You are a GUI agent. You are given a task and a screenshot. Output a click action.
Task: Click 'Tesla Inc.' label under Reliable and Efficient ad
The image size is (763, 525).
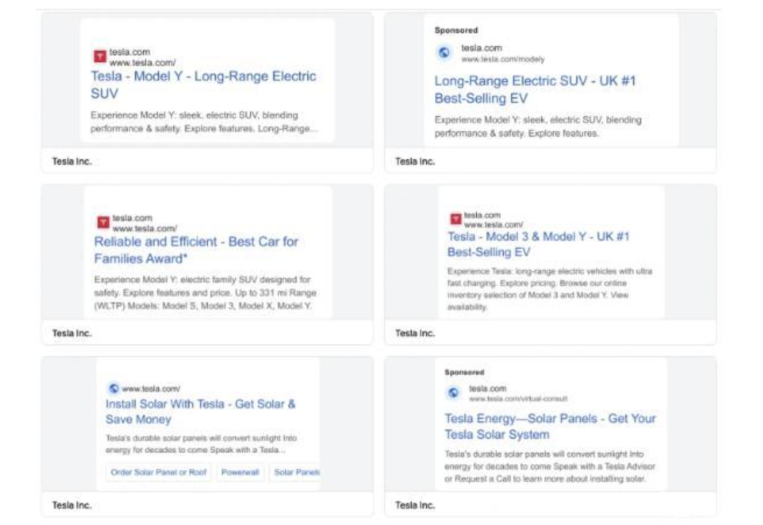click(72, 333)
